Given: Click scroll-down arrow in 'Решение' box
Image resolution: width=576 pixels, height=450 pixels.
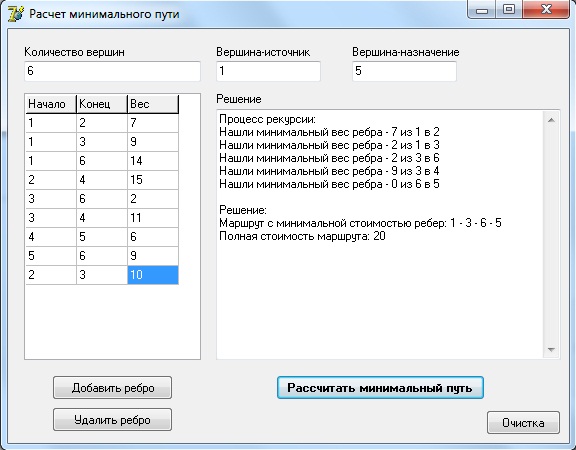Looking at the screenshot, I should [x=551, y=349].
